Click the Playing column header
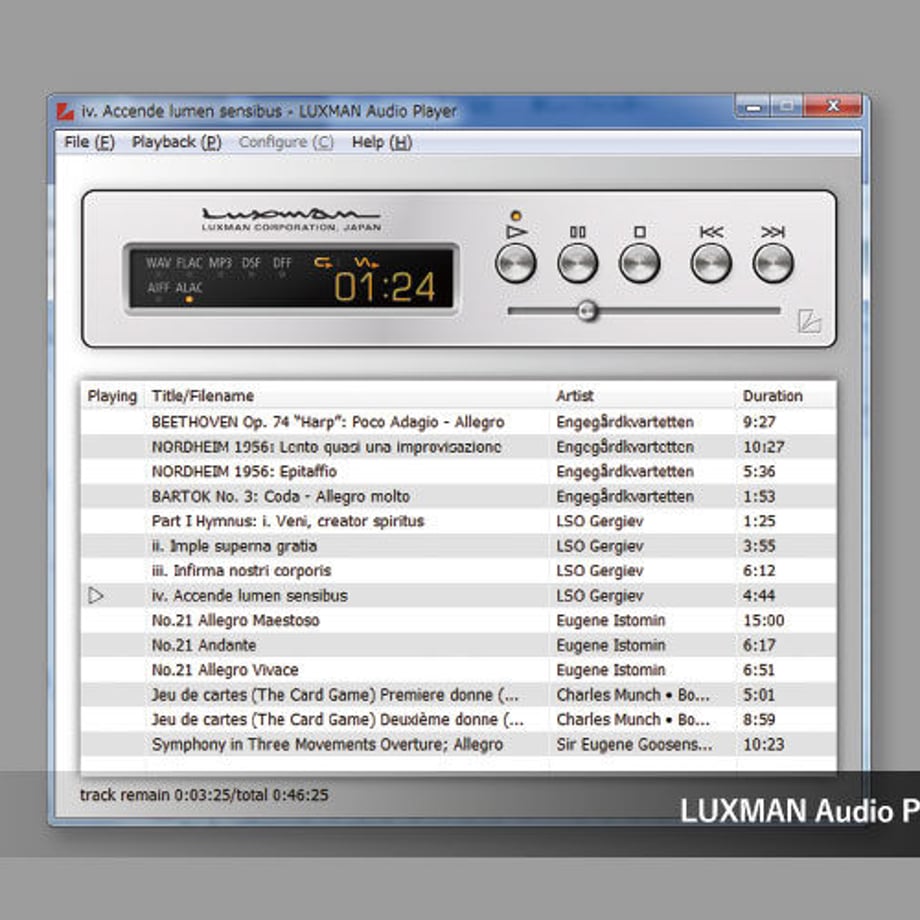920x920 pixels. (x=112, y=396)
